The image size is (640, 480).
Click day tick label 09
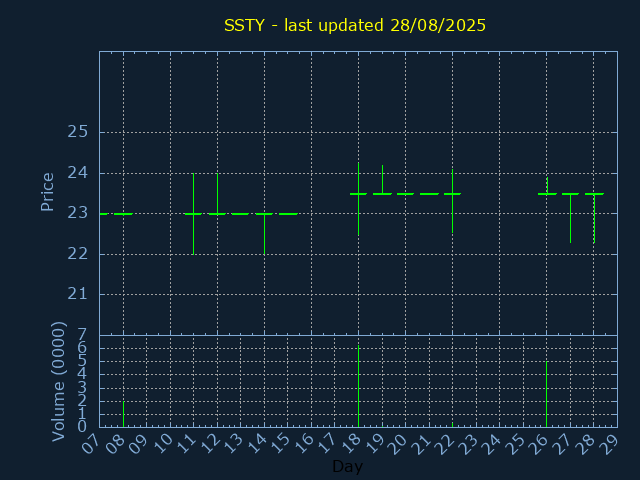[139, 443]
